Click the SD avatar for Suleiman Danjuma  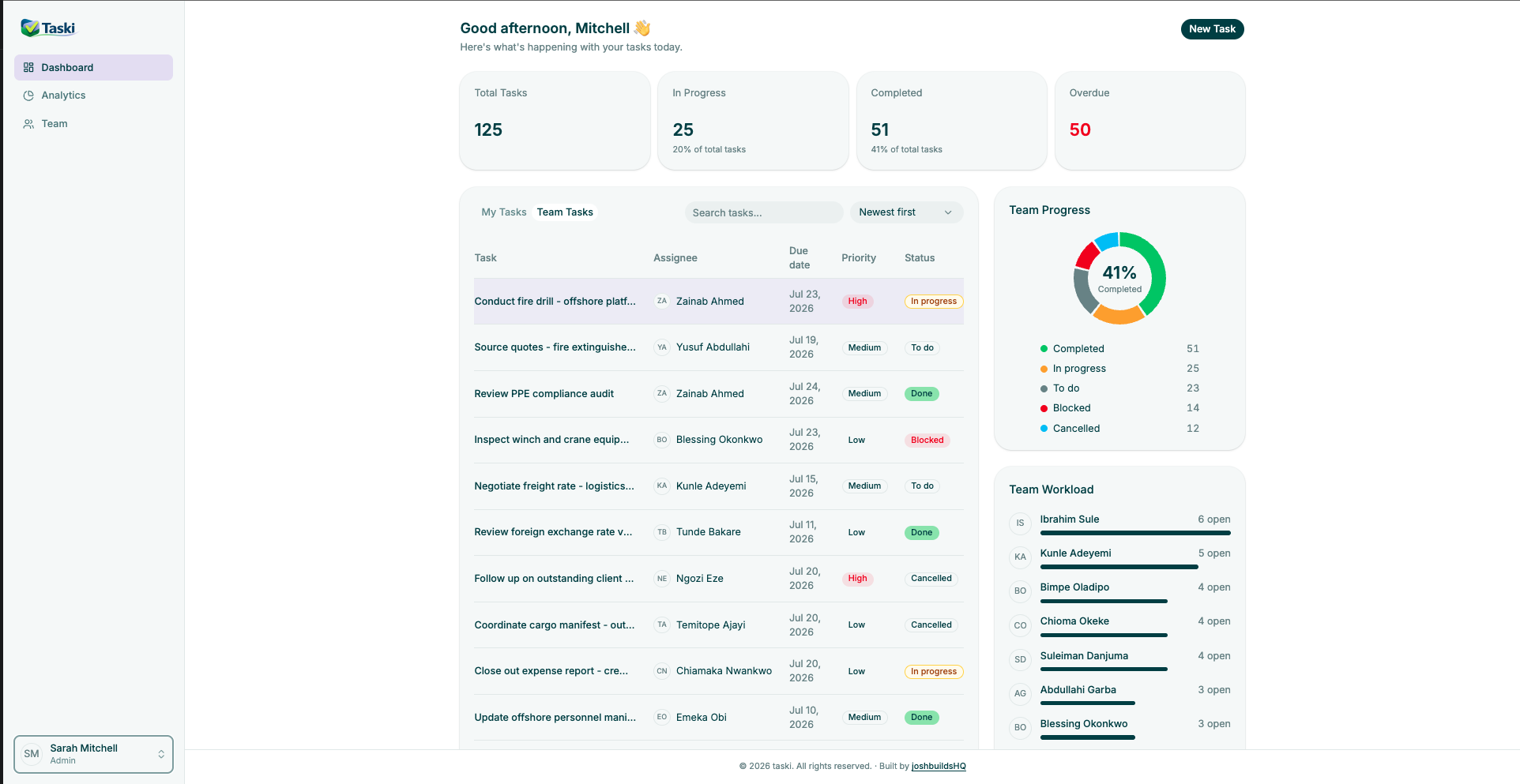[1021, 659]
